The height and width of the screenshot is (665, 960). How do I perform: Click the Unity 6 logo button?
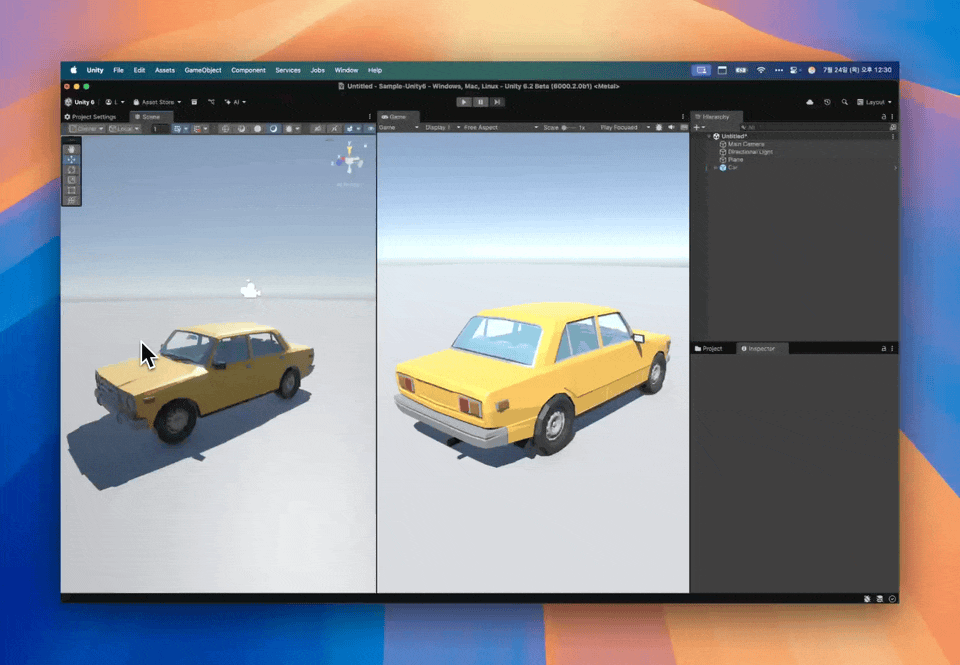click(x=80, y=102)
